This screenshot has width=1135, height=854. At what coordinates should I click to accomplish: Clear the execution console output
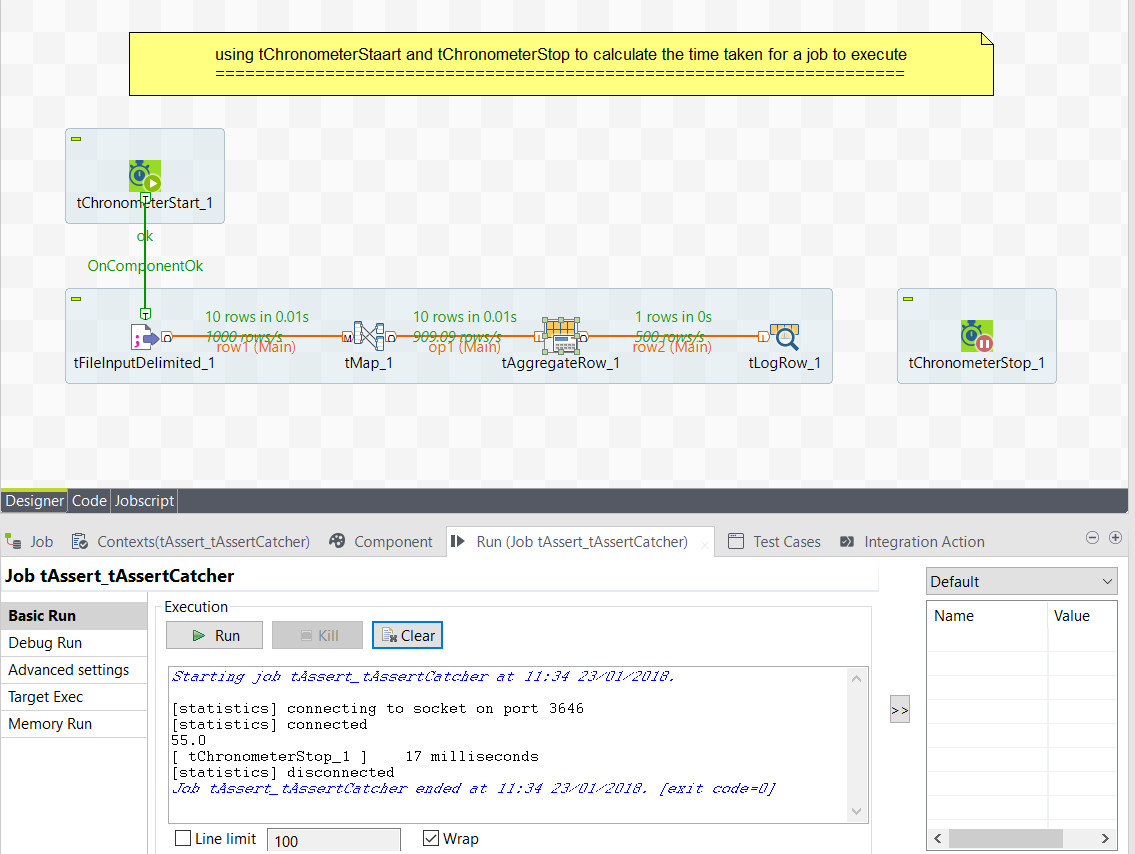click(407, 634)
